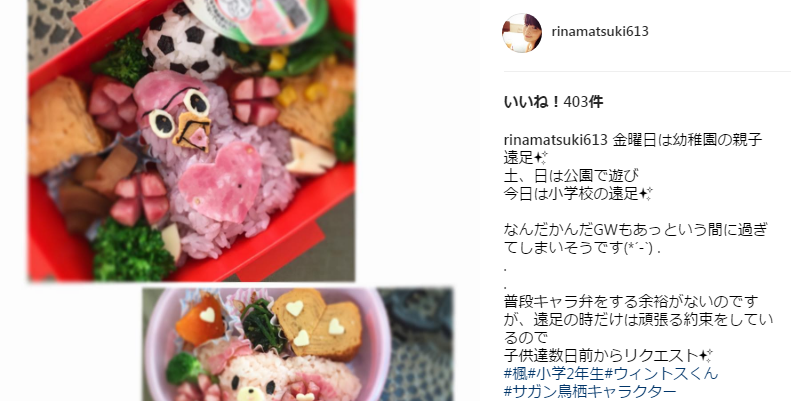The width and height of the screenshot is (797, 401).
Task: Open the #サガン鳥栖キャラクター hashtag
Action: click(590, 391)
